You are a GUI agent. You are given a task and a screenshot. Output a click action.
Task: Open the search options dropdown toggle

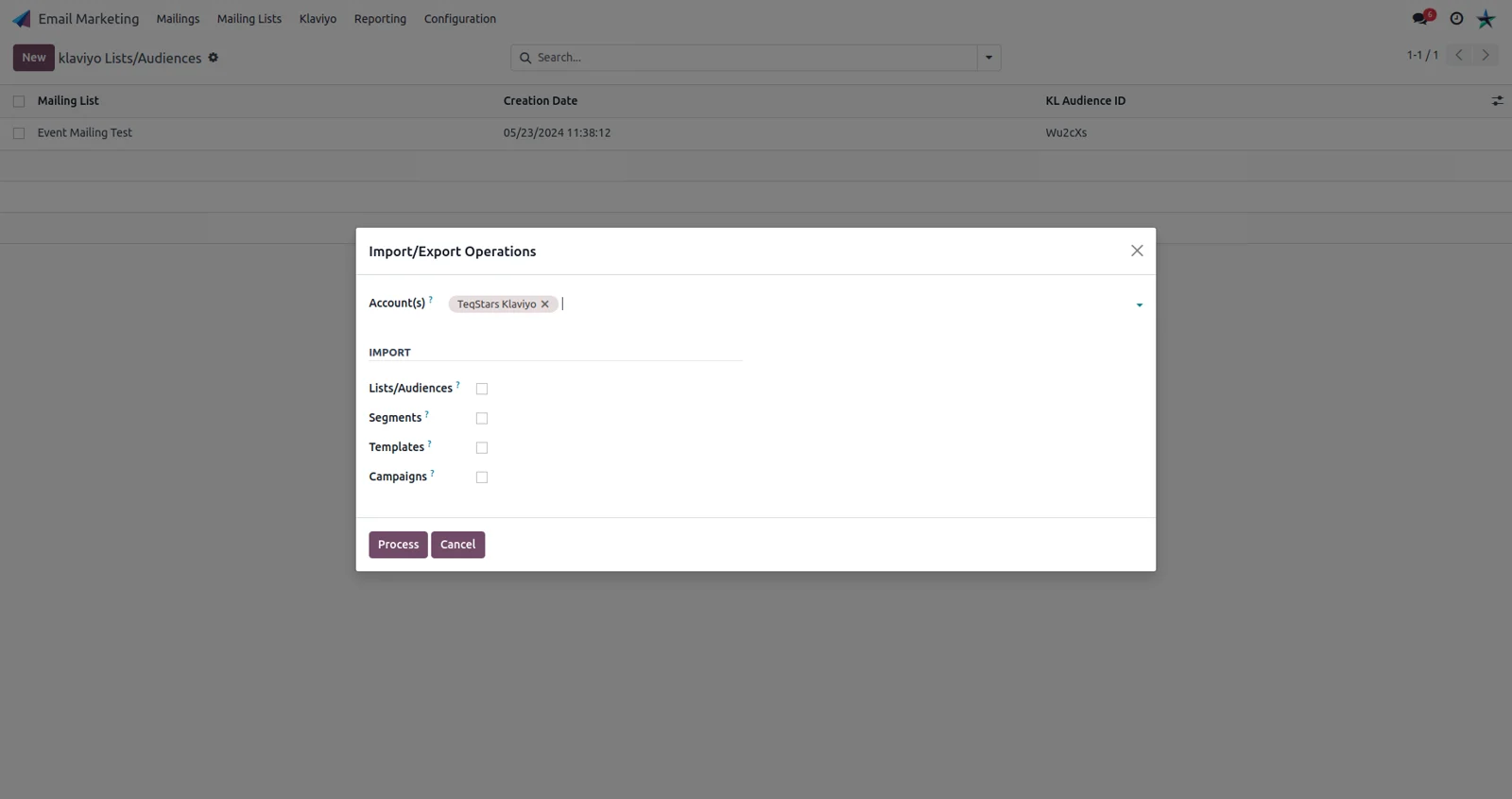click(989, 58)
